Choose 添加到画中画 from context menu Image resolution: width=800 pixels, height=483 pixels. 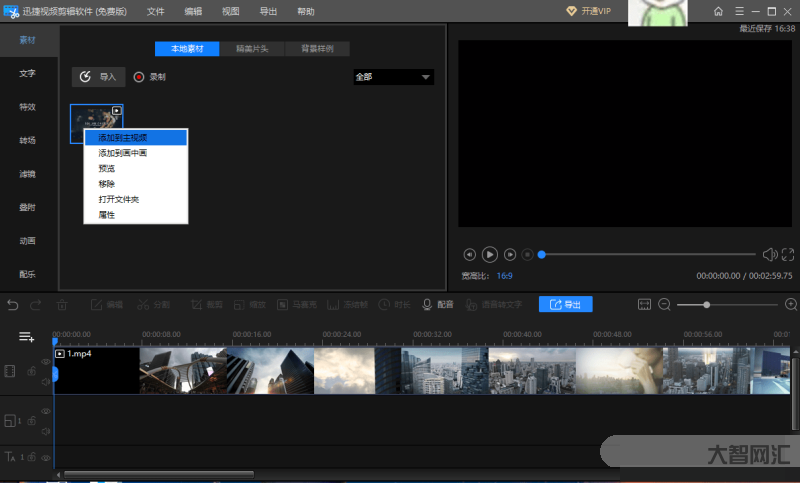coord(122,153)
